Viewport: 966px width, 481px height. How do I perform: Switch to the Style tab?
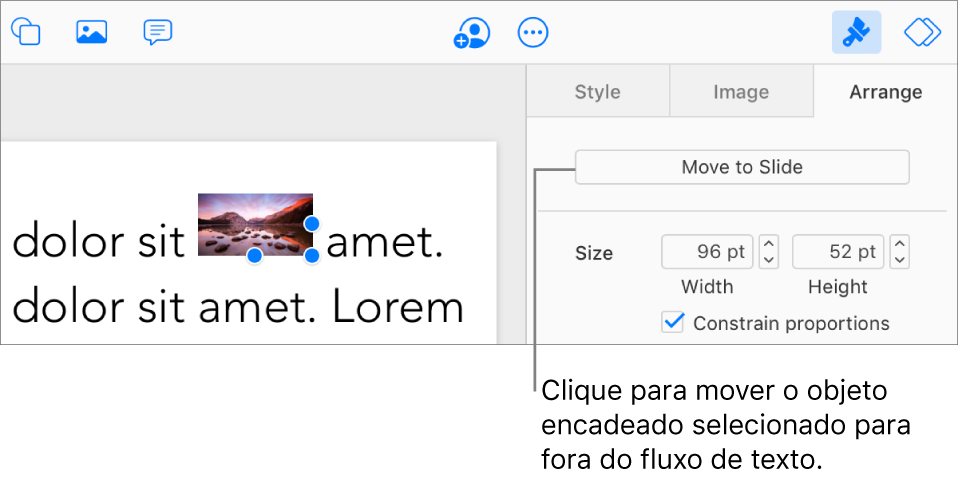click(x=598, y=92)
